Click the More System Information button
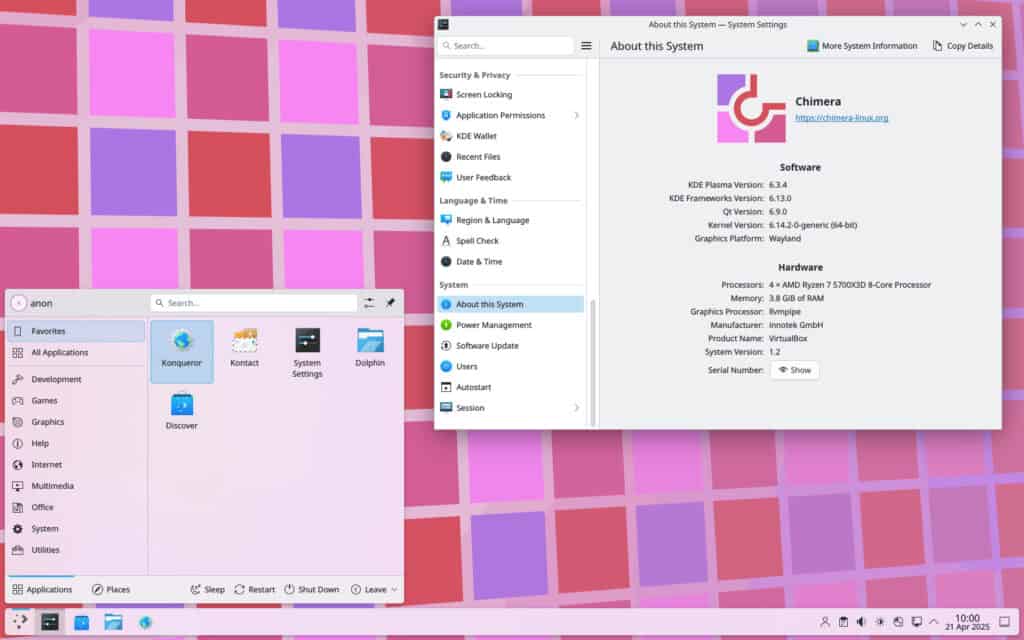Screen dimensions: 1024x640 click(x=862, y=46)
